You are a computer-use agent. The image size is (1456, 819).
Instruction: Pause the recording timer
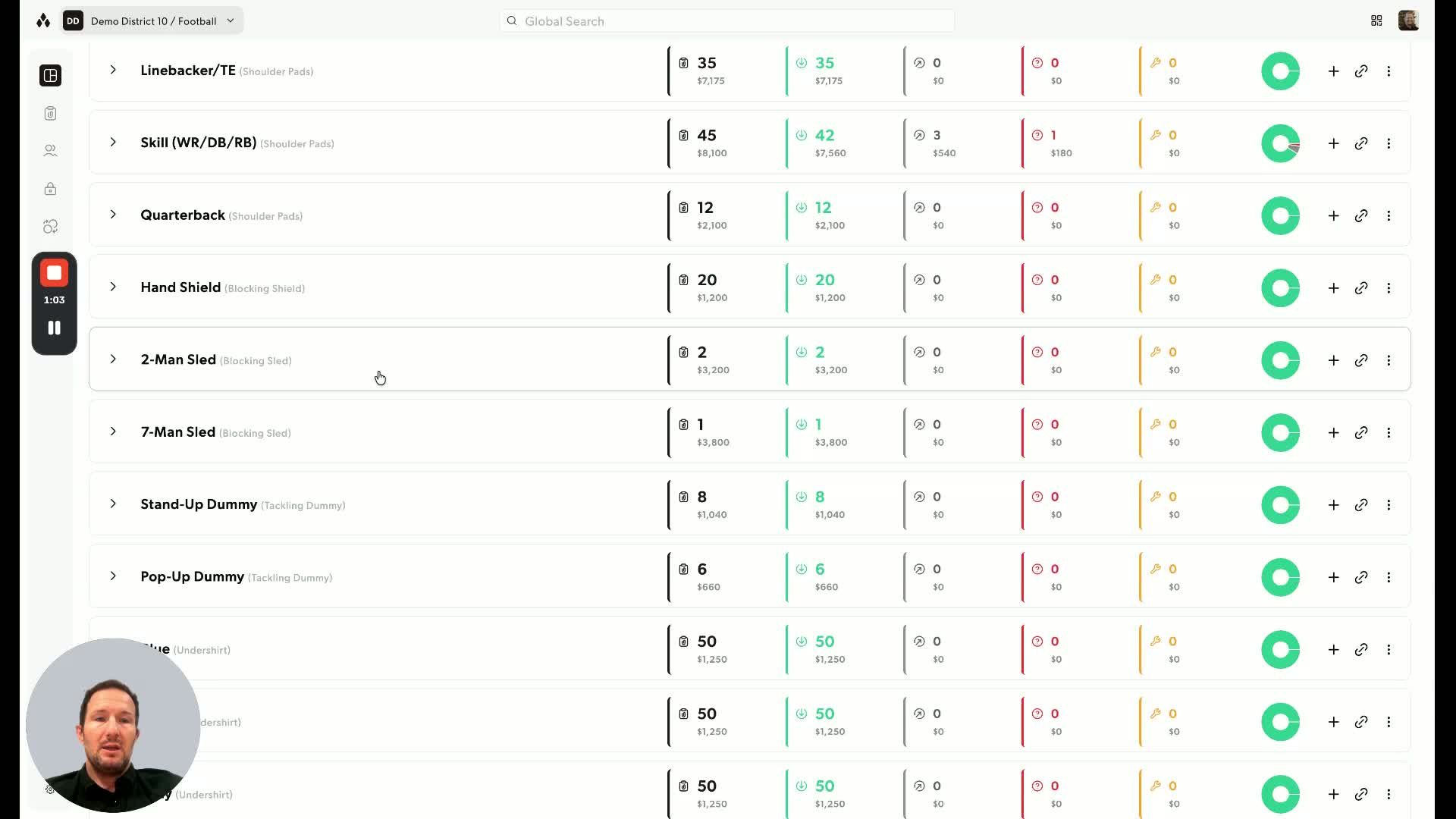54,328
